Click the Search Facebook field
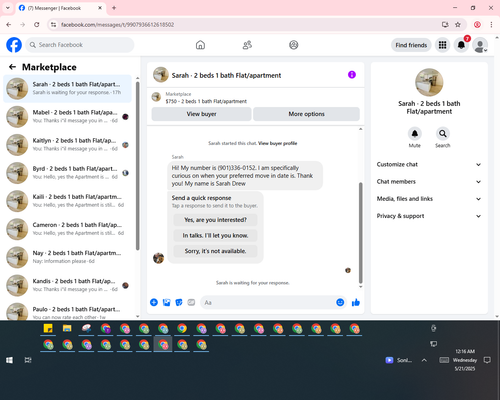Viewport: 500px width, 400px height. pos(80,45)
